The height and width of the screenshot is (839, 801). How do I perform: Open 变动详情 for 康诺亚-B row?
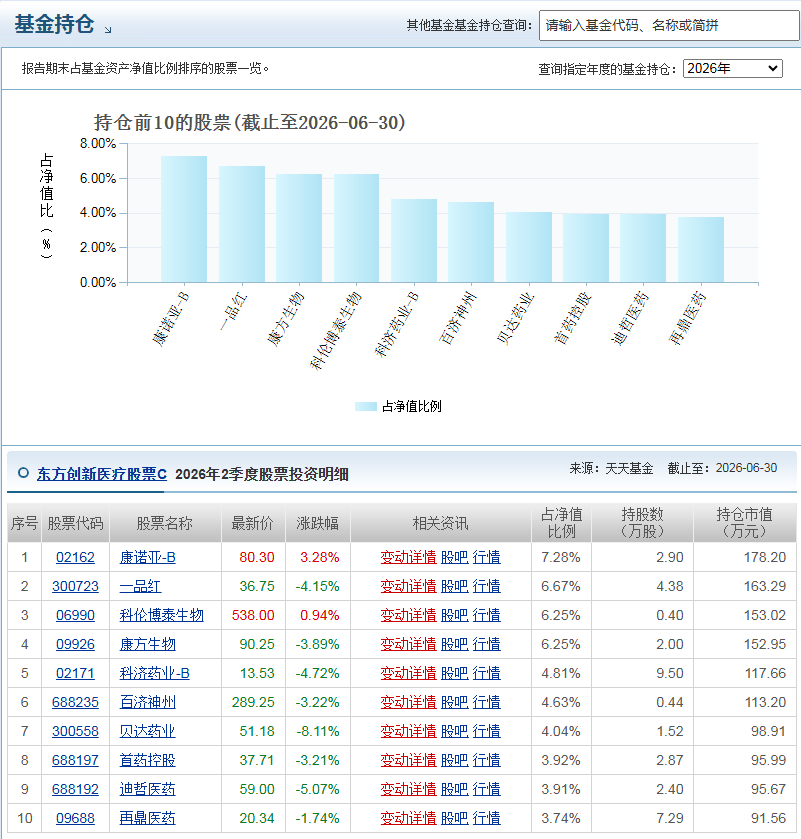pyautogui.click(x=408, y=558)
